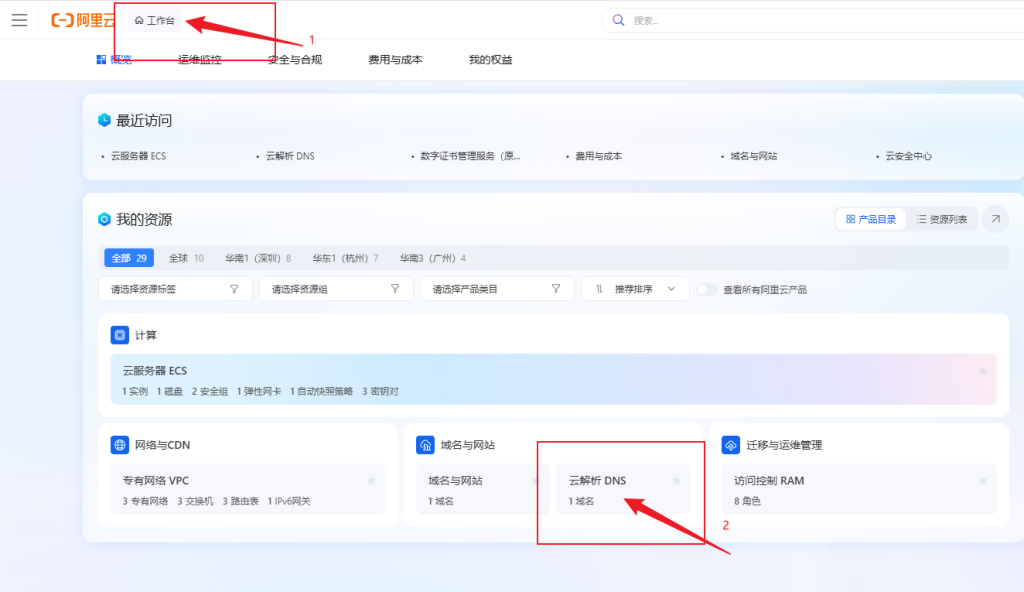1024x592 pixels.
Task: Open the hamburger navigation menu
Action: point(19,20)
